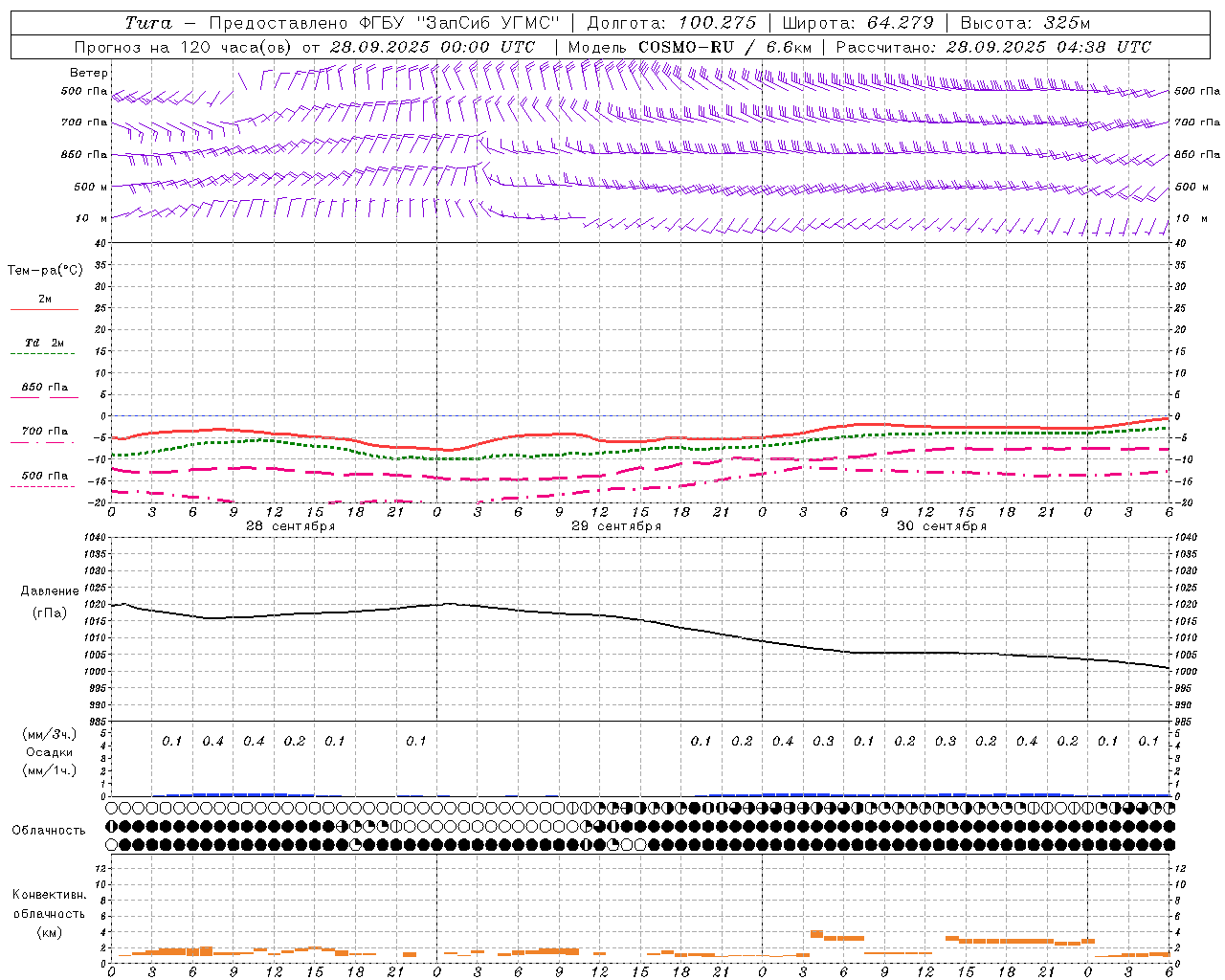Click the 500 гПа temperature legend entry
The image size is (1225, 980).
[x=44, y=479]
